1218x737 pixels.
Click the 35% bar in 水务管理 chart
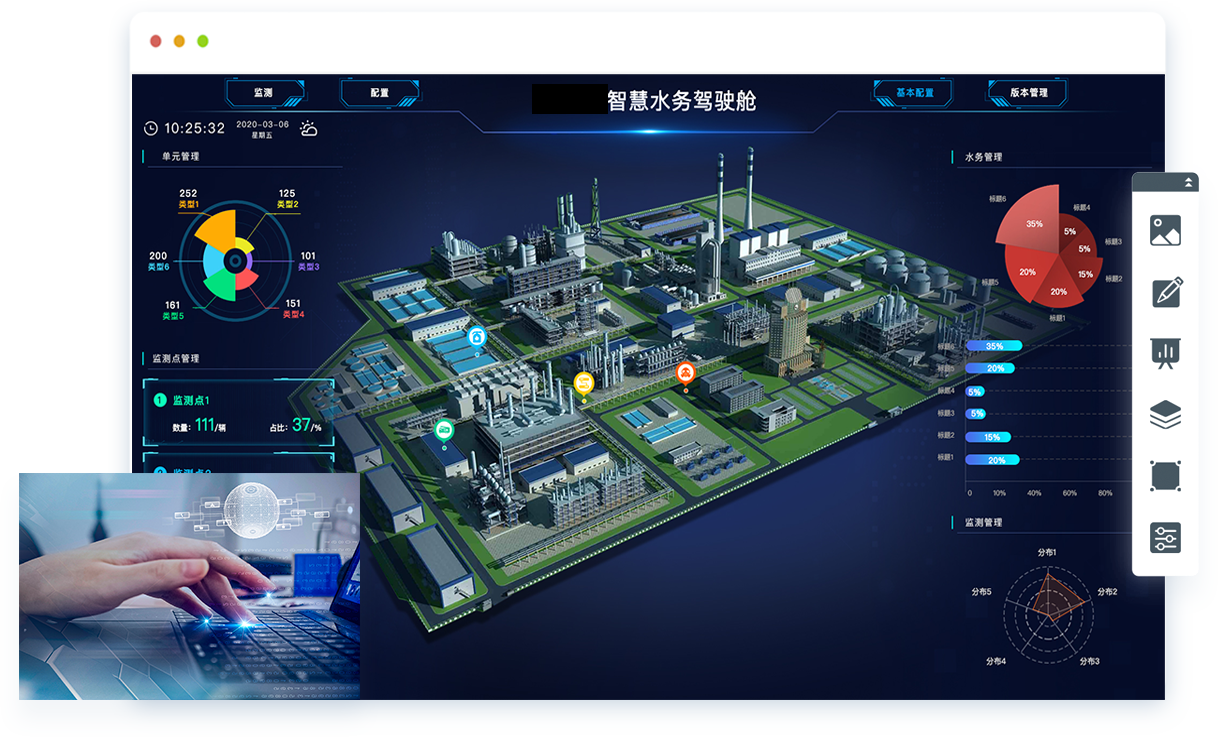coord(995,346)
